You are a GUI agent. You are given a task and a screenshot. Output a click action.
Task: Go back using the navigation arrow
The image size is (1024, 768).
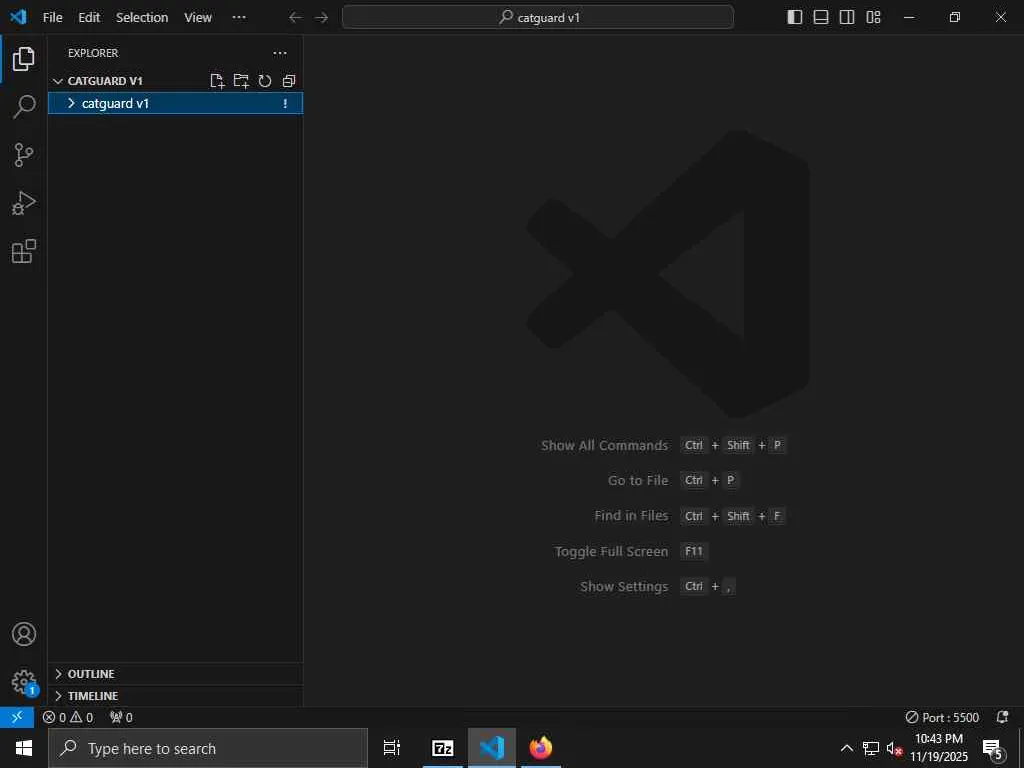point(295,18)
